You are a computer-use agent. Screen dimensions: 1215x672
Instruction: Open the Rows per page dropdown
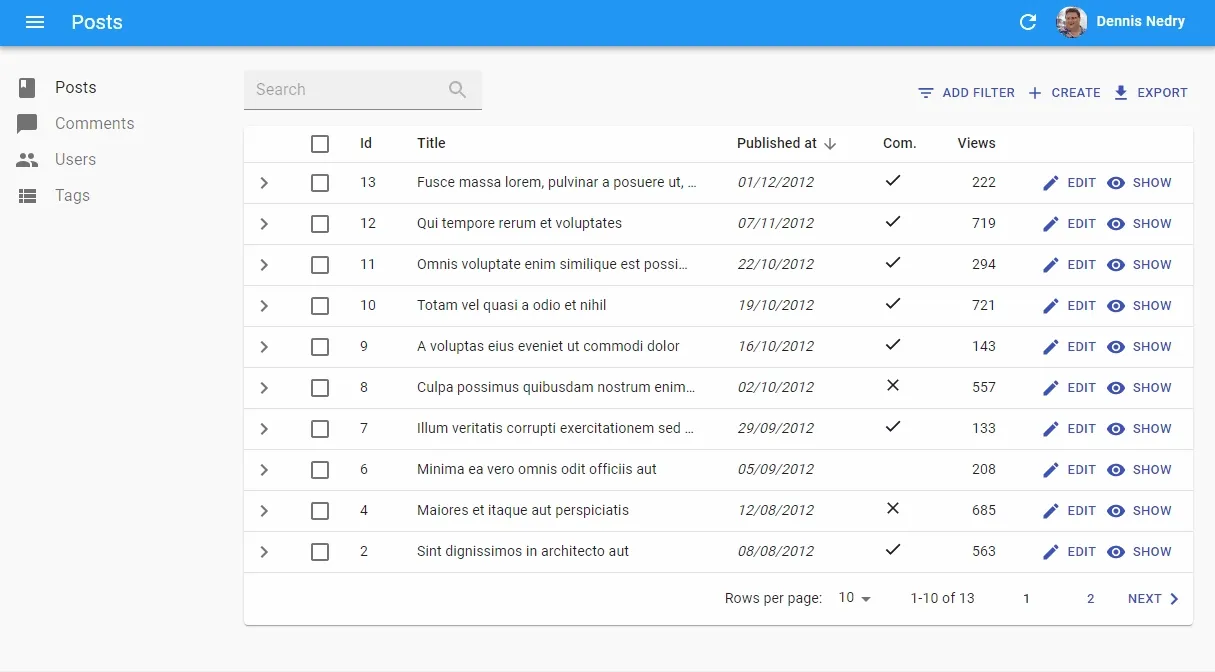pyautogui.click(x=855, y=598)
